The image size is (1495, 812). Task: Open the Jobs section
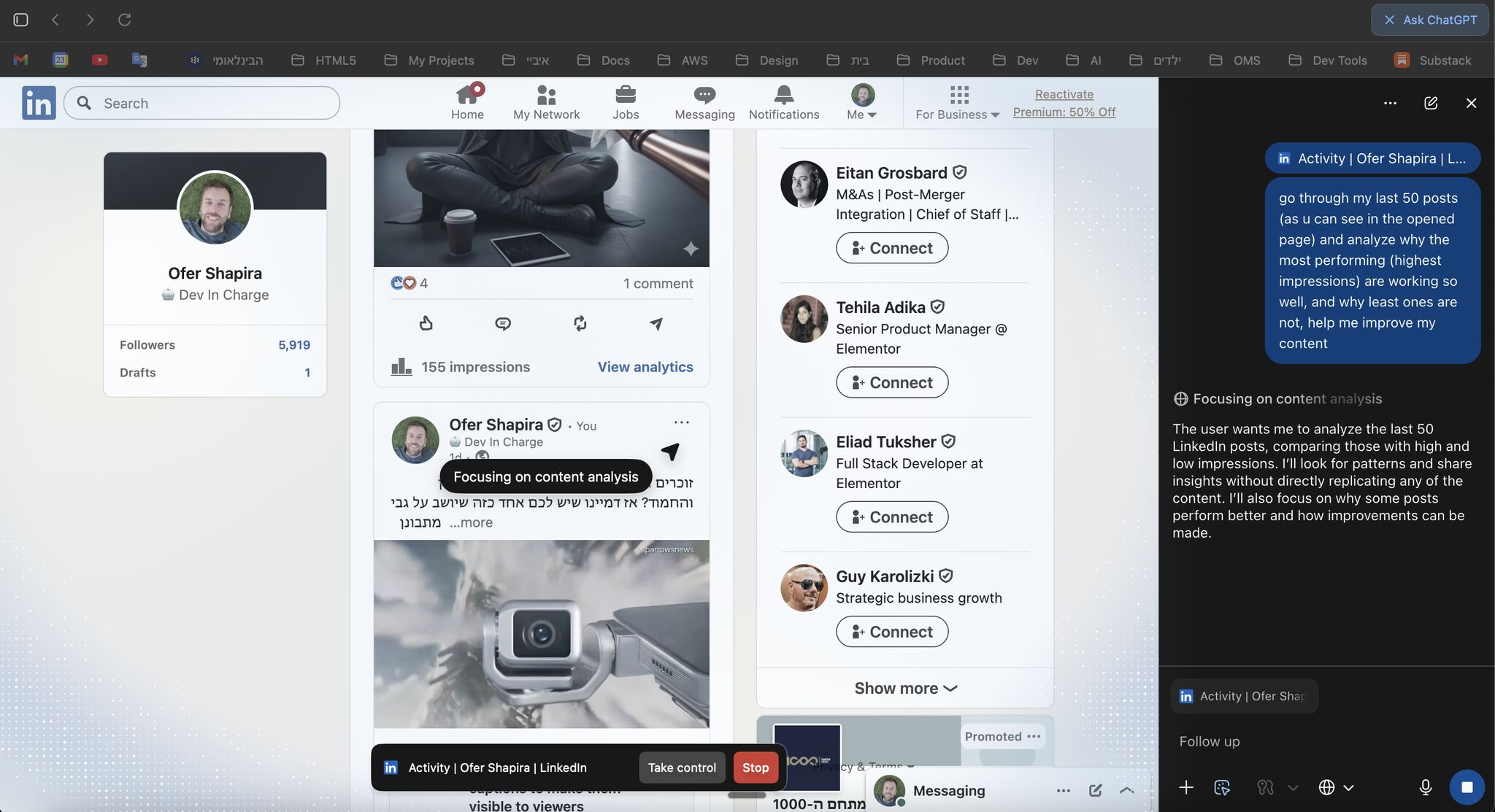(626, 102)
